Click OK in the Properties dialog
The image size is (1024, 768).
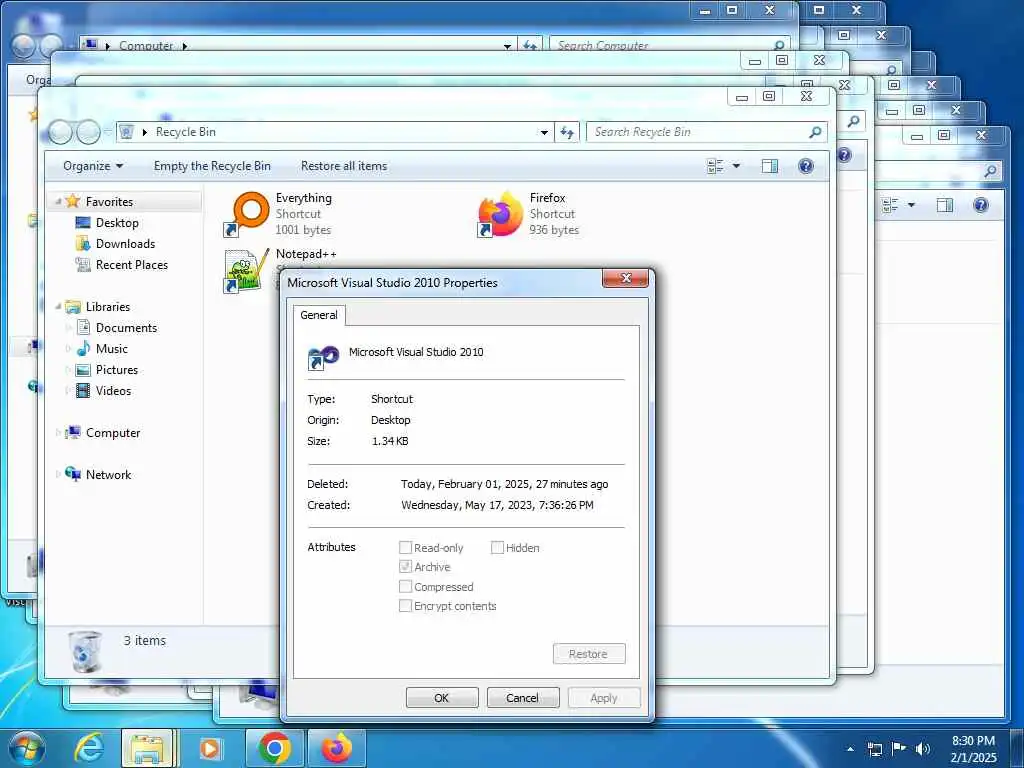tap(442, 697)
